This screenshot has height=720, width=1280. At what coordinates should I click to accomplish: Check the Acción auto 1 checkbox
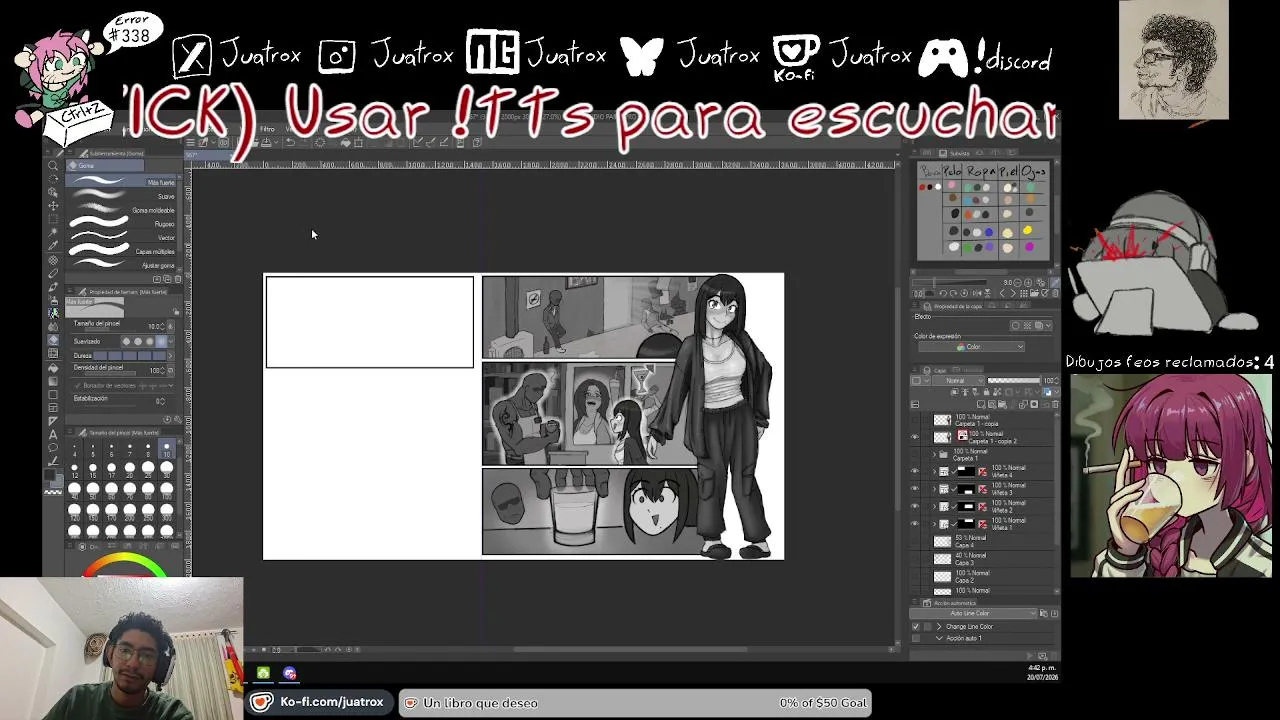pos(916,638)
